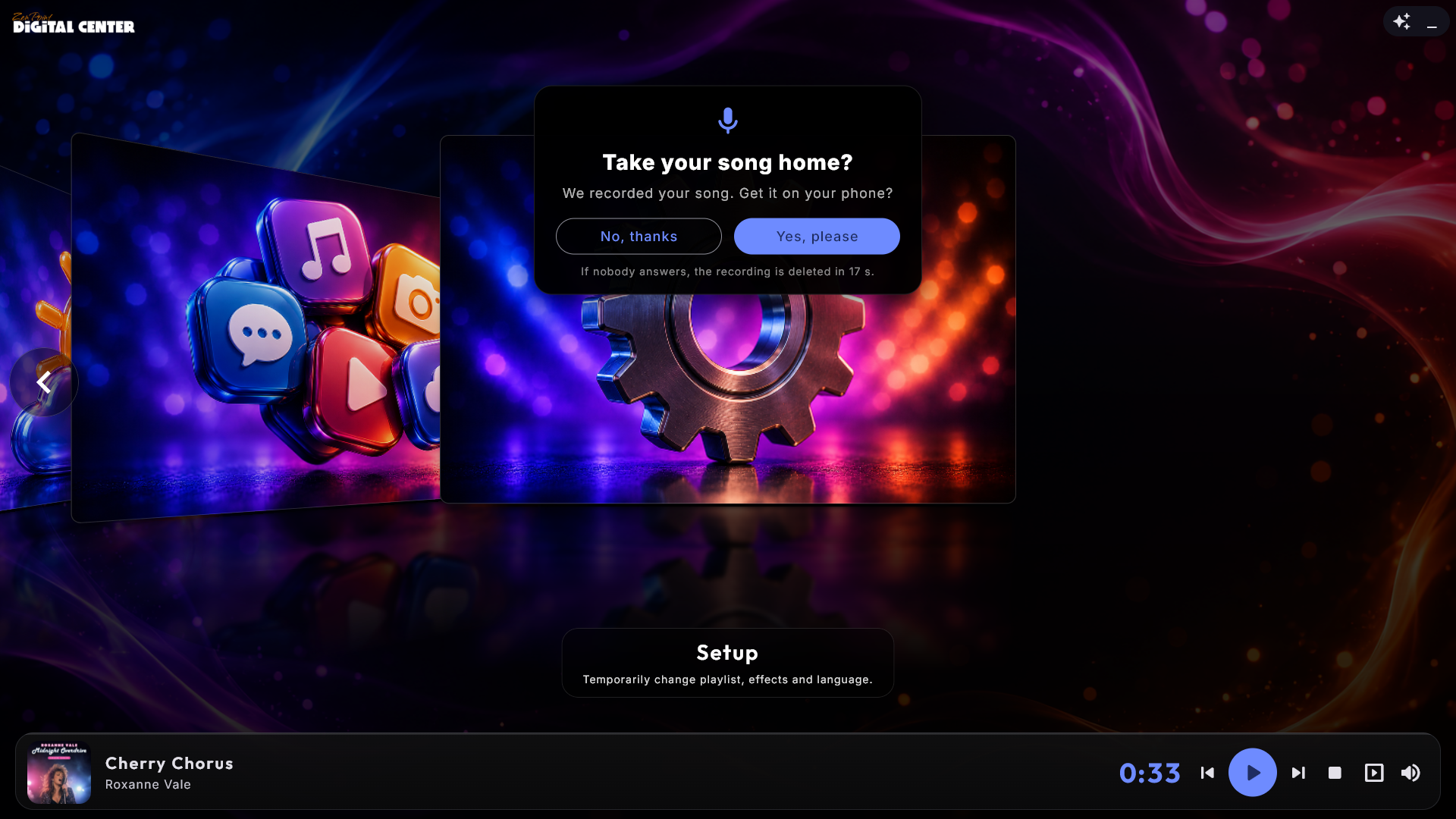Click the recording deleted countdown text
Viewport: 1456px width, 819px height.
(728, 271)
